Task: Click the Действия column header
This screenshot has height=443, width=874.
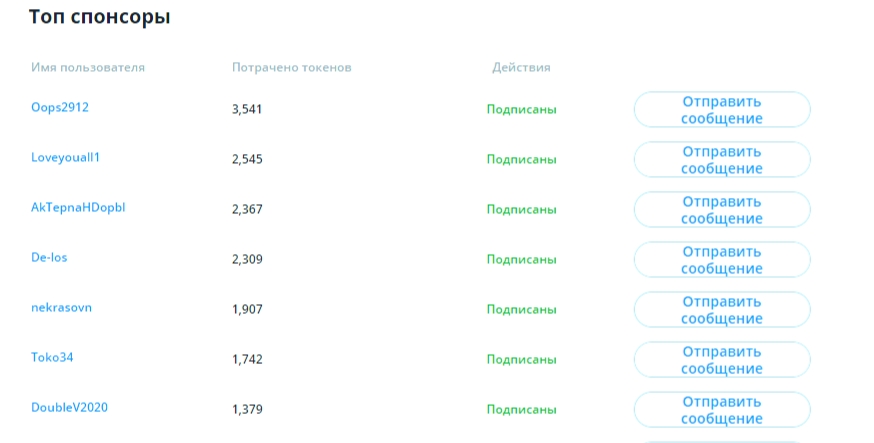Action: tap(521, 67)
